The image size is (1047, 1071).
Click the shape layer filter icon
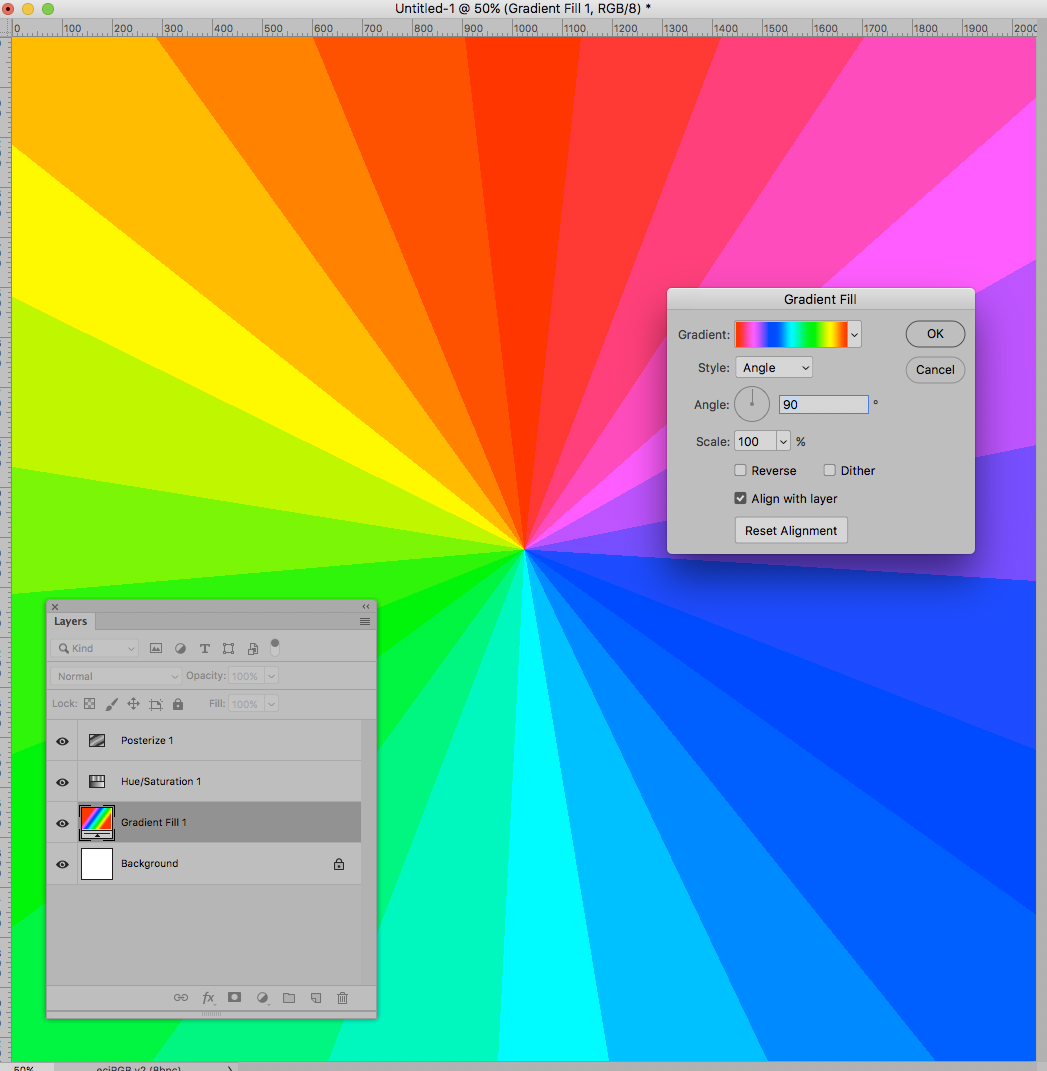(x=228, y=648)
